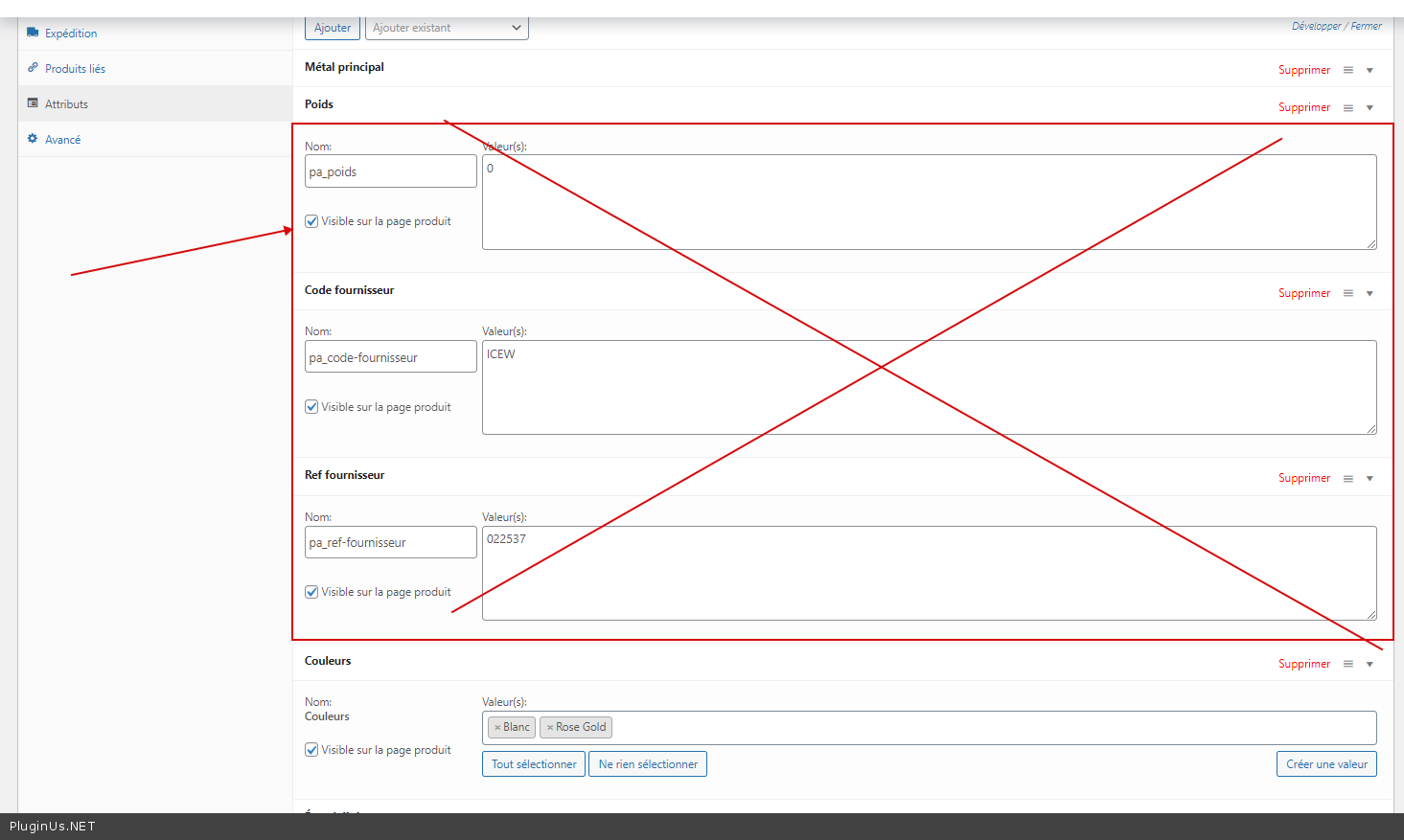Screen dimensions: 1404x840
Task: Click the Créer une valeur button
Action: coord(1326,764)
